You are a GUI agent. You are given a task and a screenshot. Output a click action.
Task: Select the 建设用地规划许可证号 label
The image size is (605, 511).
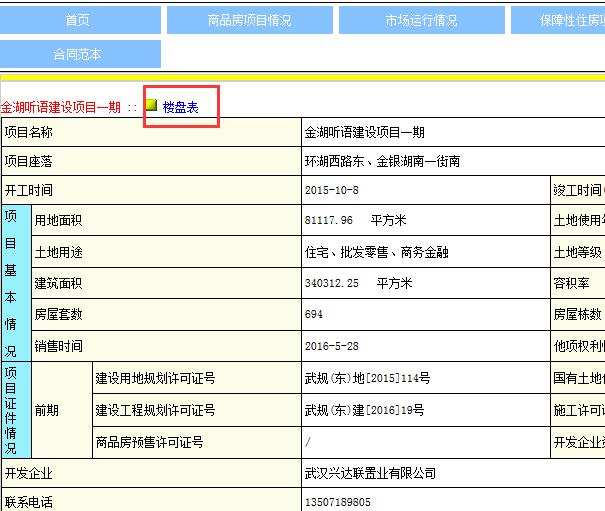[x=155, y=378]
